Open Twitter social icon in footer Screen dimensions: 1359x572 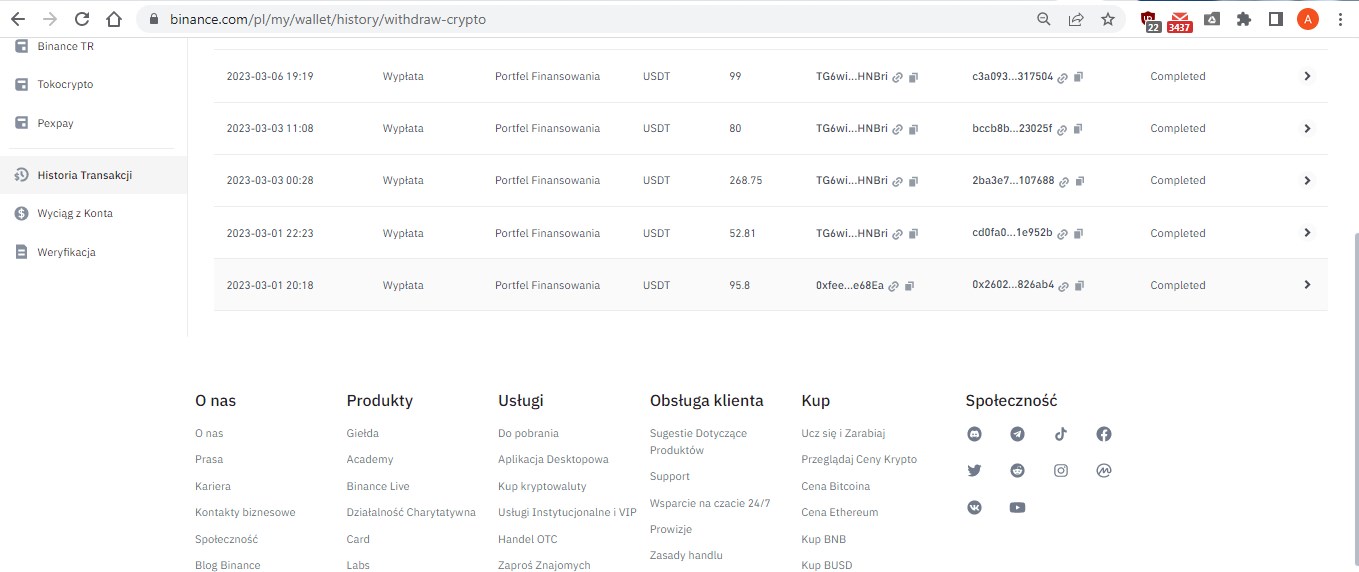tap(975, 470)
